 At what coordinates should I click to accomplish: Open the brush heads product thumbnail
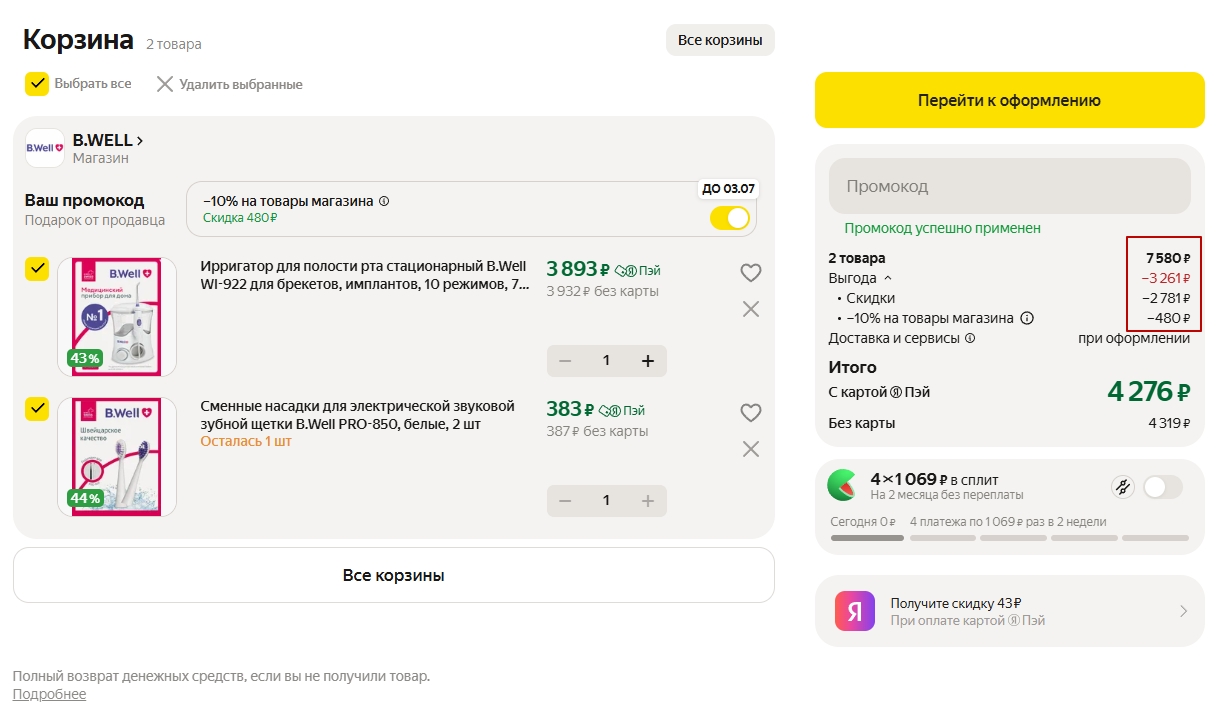click(117, 456)
